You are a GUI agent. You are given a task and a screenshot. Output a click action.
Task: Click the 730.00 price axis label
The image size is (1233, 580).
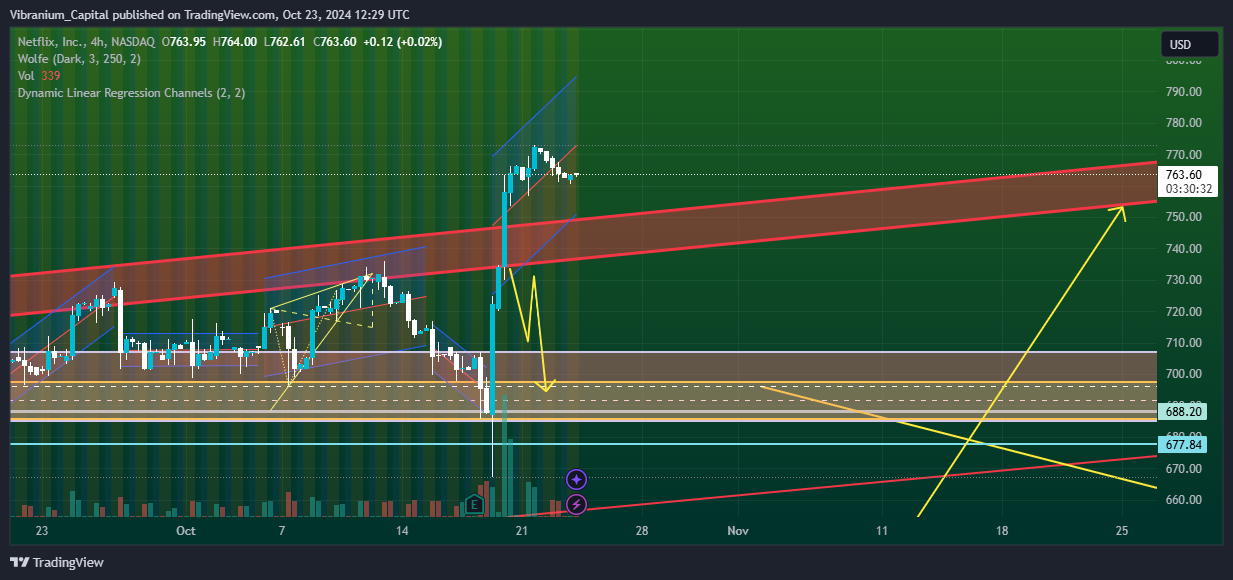(x=1183, y=280)
